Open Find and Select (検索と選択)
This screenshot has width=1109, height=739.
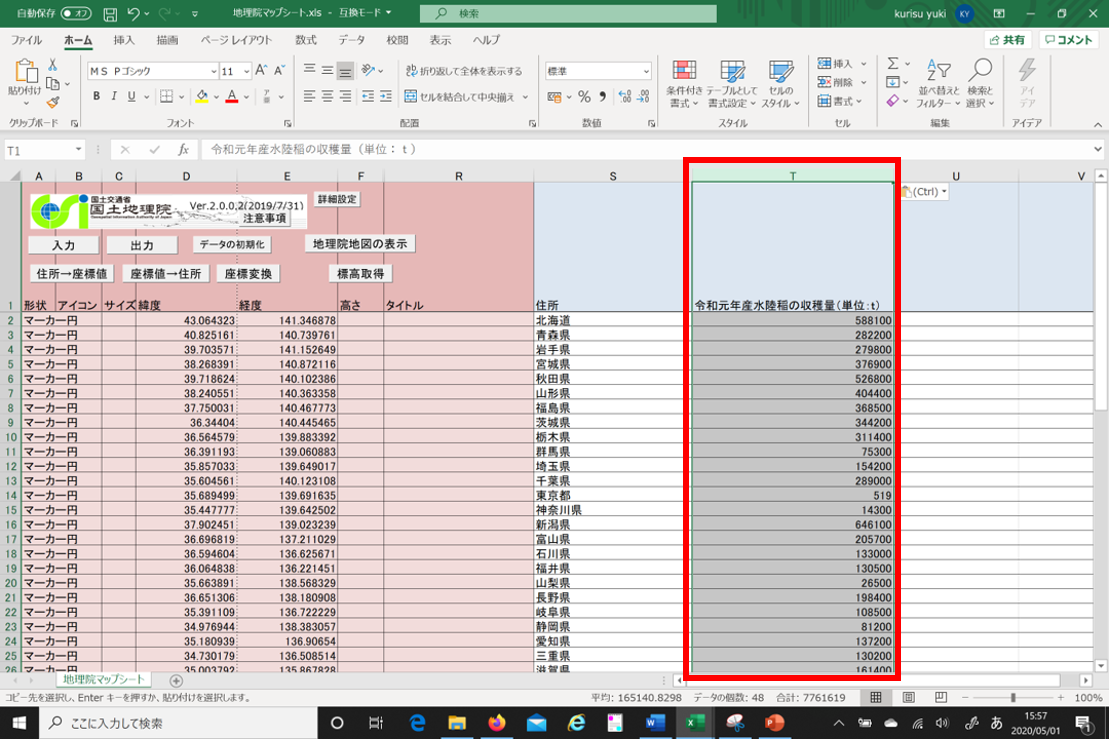pos(980,83)
